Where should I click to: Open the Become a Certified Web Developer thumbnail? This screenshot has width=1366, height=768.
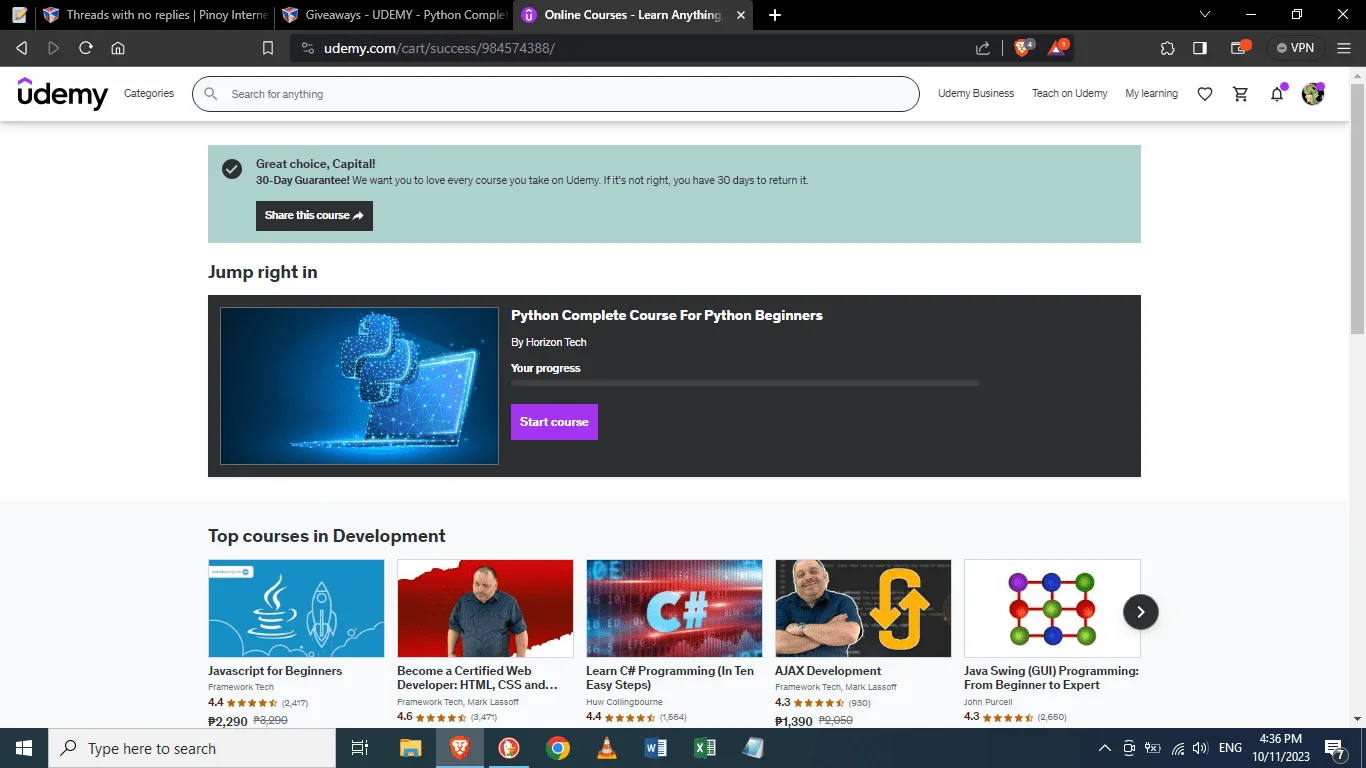(485, 608)
